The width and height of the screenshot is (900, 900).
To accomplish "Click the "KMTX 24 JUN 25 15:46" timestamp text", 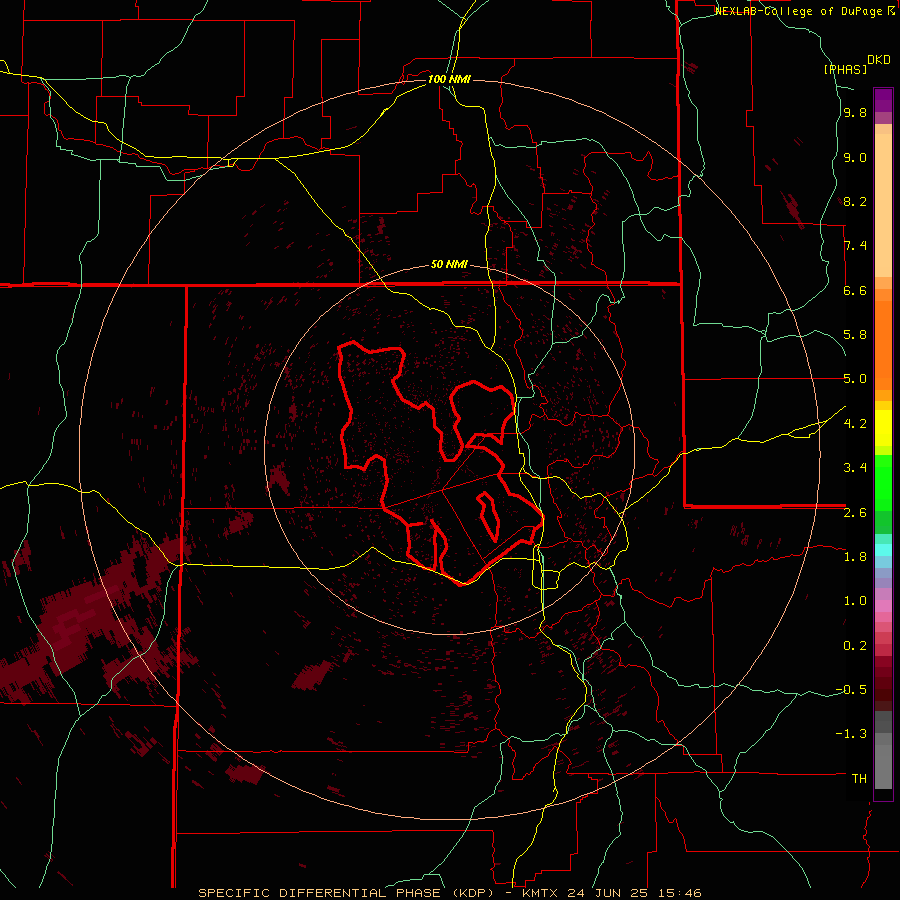I will tap(612, 893).
